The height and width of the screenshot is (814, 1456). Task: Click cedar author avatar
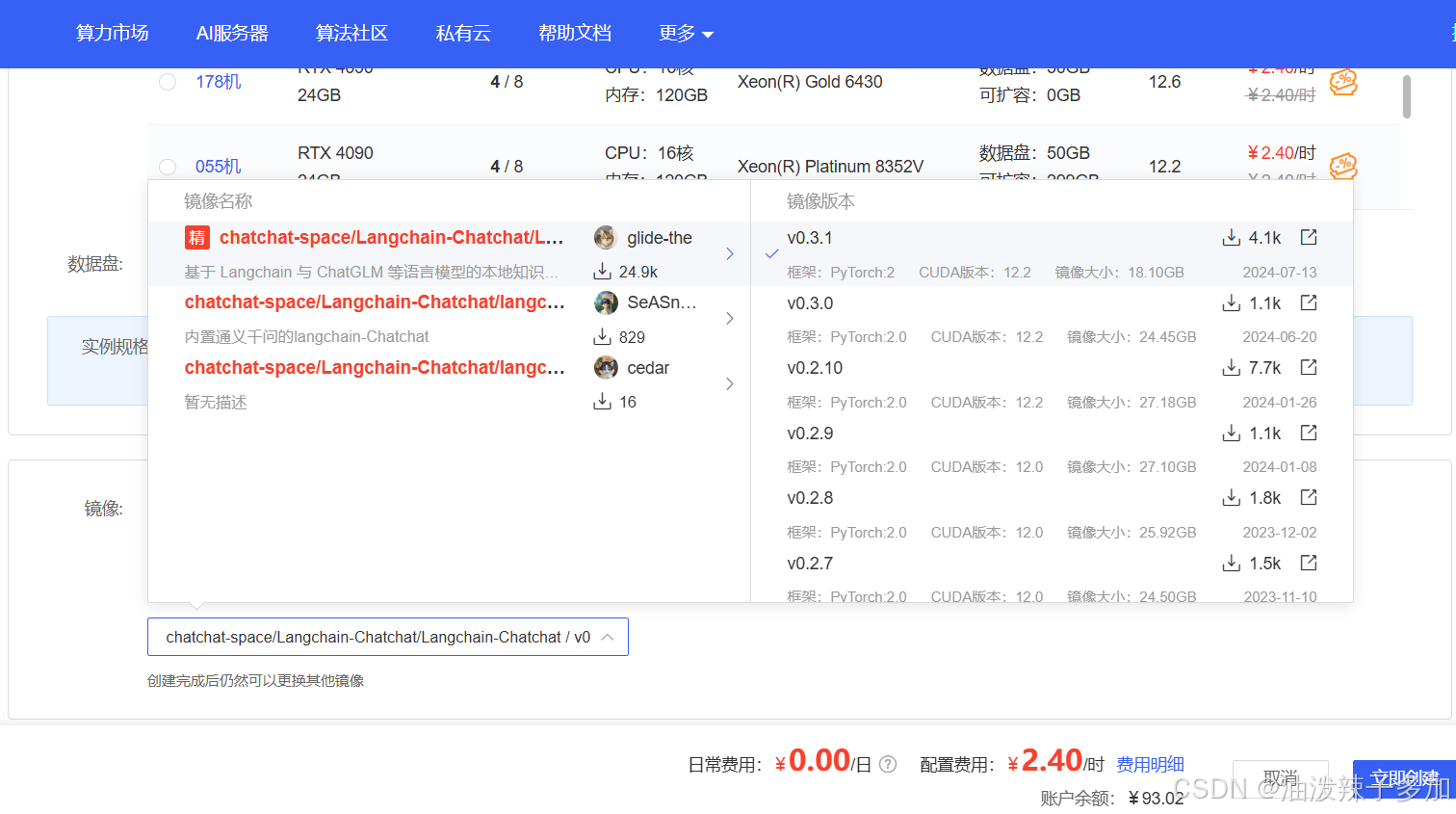coord(606,368)
